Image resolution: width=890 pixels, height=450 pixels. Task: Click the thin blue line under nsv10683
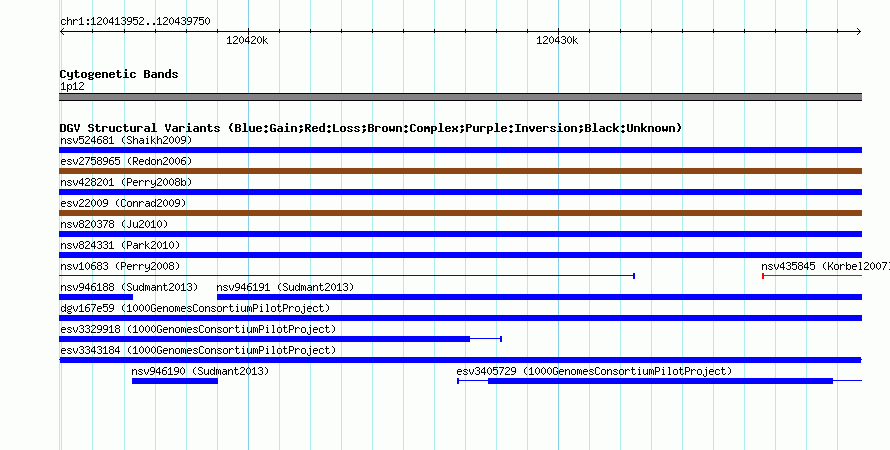click(347, 276)
